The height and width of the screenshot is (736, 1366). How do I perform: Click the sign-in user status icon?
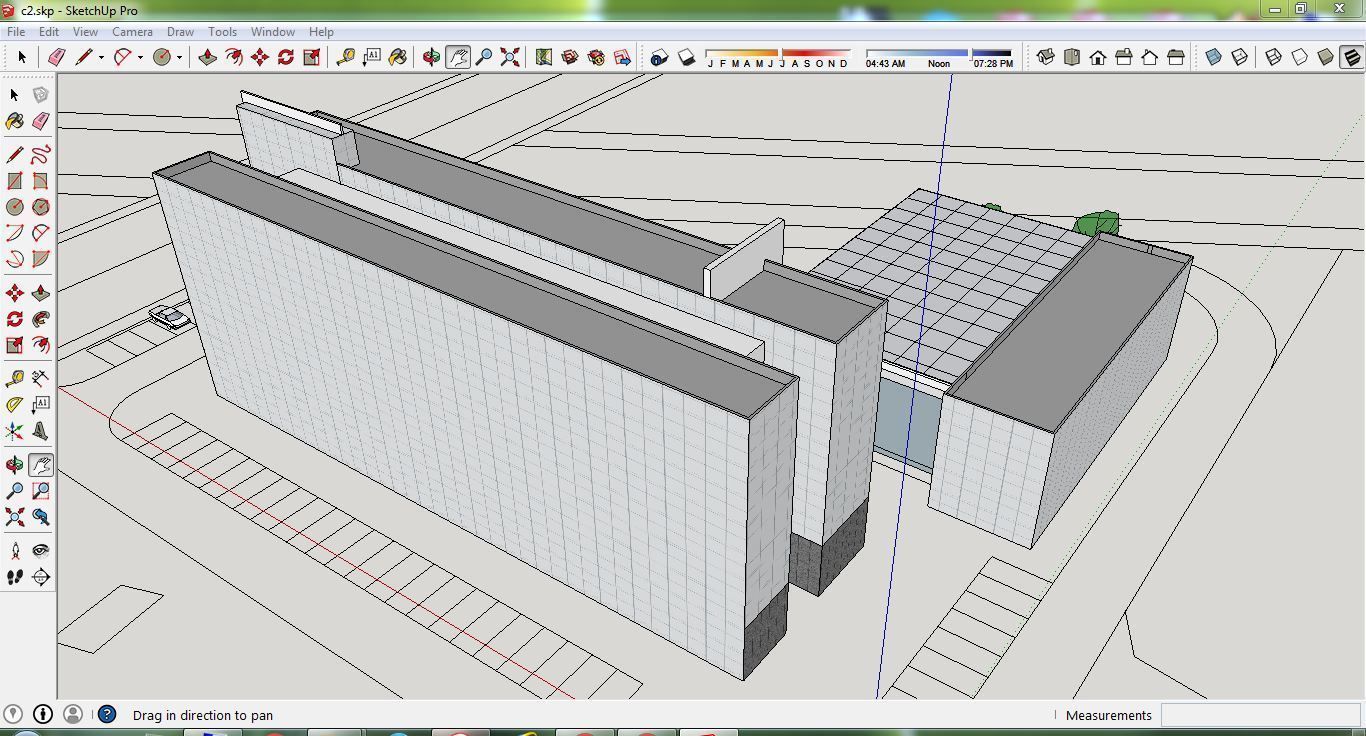[x=73, y=714]
